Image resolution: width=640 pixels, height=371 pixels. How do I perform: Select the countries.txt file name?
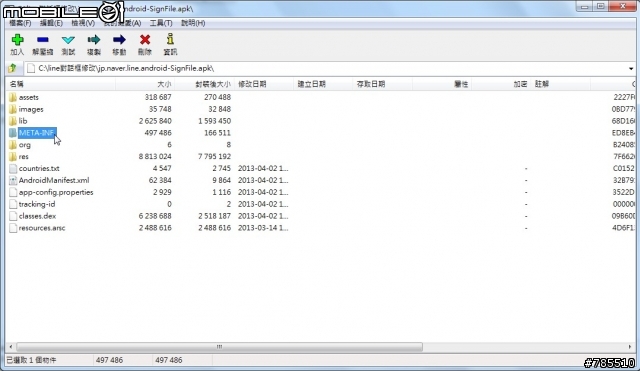pos(39,168)
